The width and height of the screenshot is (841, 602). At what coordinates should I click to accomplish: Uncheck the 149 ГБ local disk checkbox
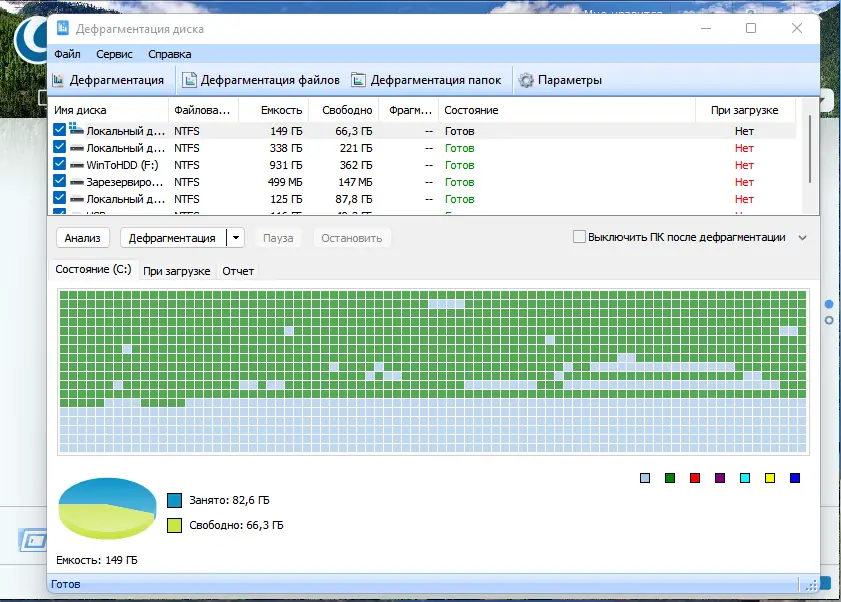60,129
